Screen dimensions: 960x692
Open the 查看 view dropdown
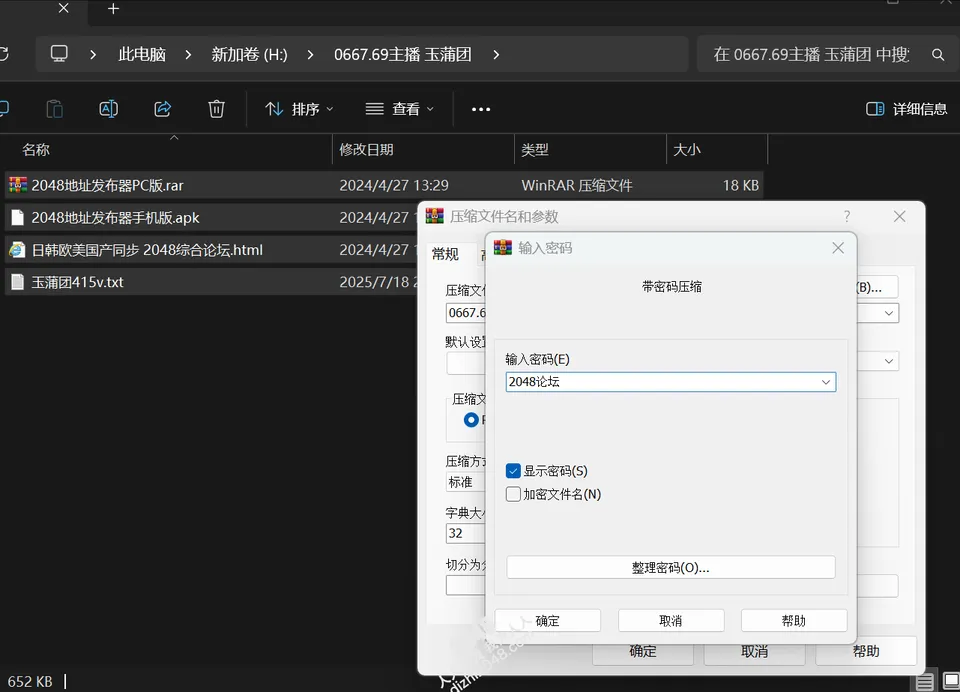click(x=400, y=109)
